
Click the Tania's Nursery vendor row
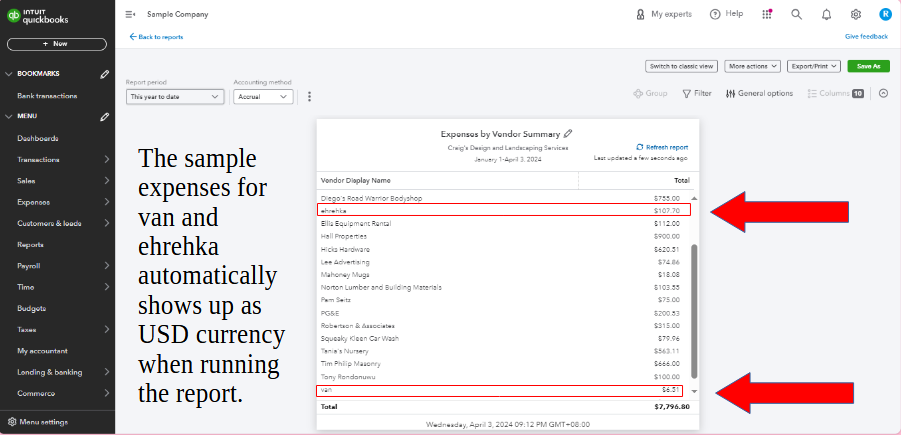click(504, 351)
